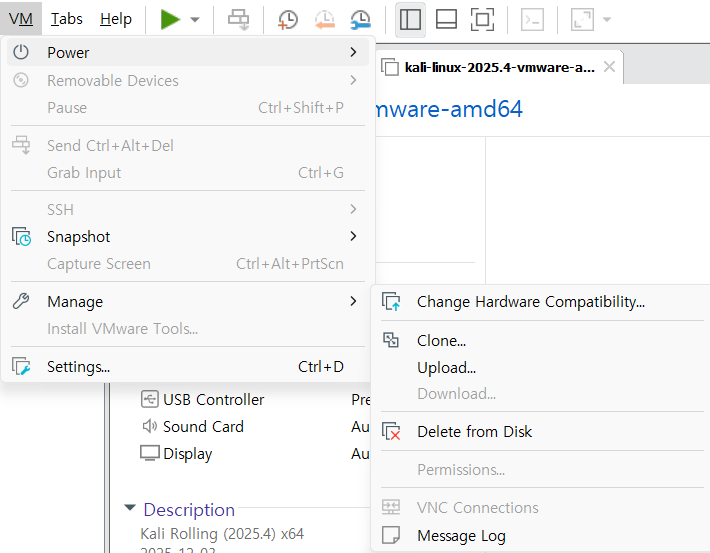
Task: Click the Send Ctrl+Alt+Del toolbar icon
Action: click(239, 19)
